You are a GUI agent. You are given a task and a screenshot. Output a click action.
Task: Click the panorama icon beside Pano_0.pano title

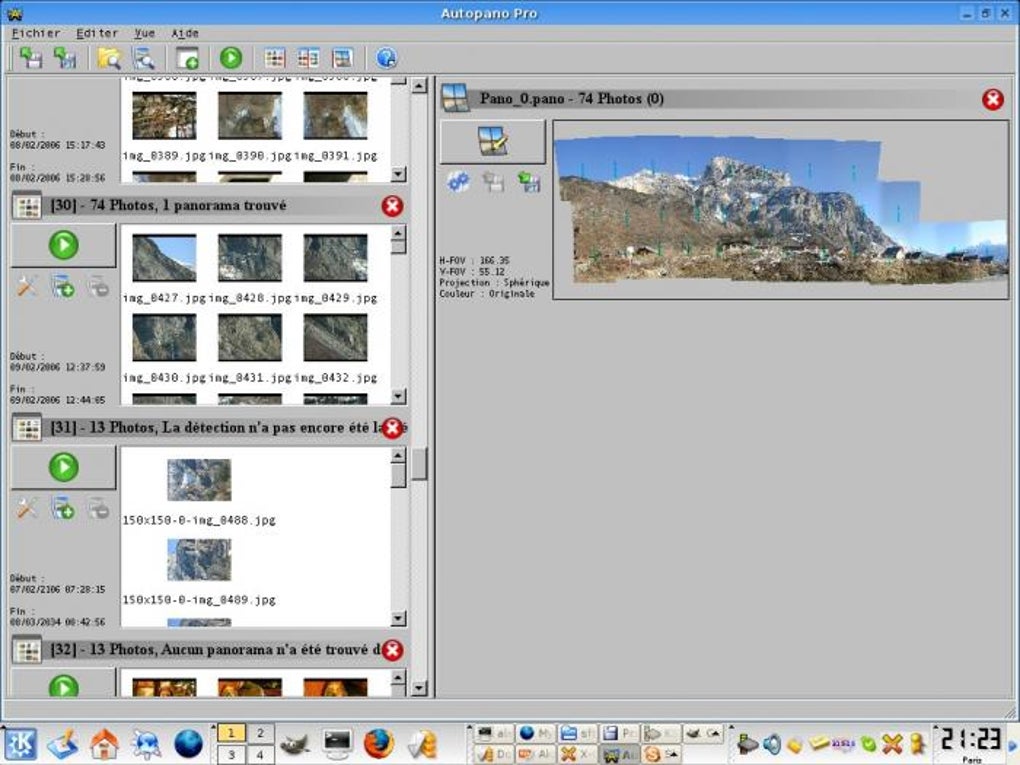pos(455,99)
